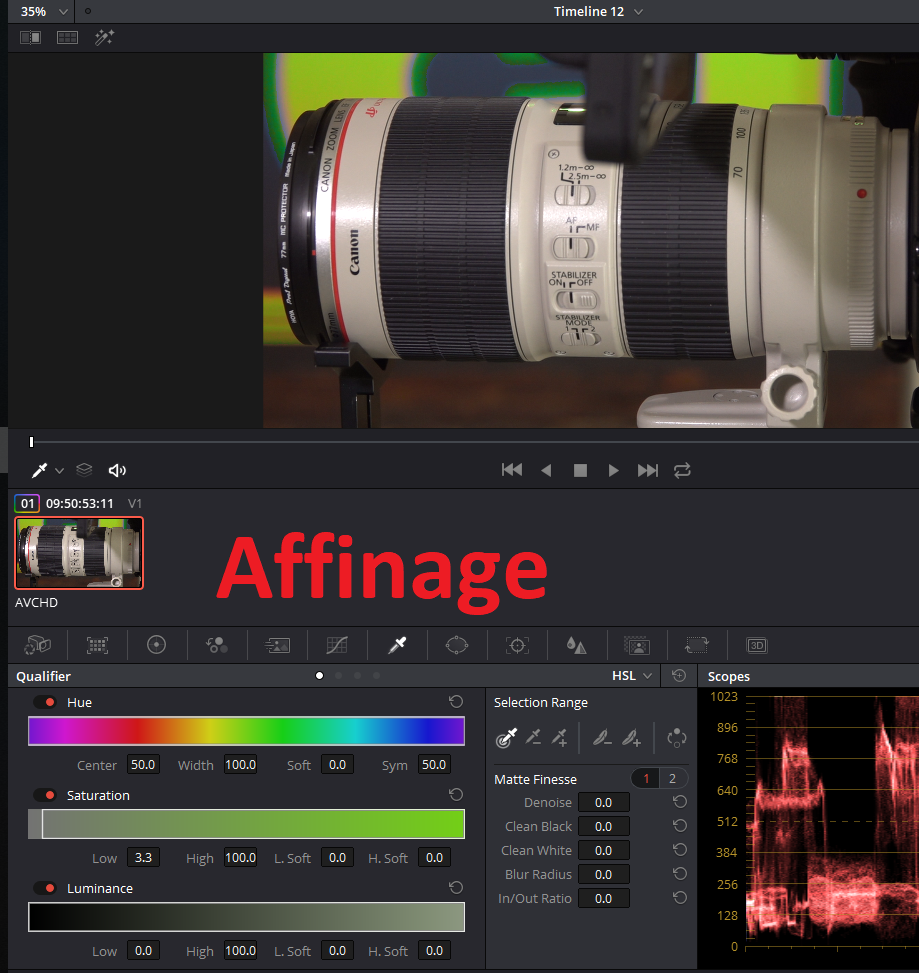The image size is (919, 973).
Task: Select the AVCHD clip thumbnail
Action: click(79, 553)
